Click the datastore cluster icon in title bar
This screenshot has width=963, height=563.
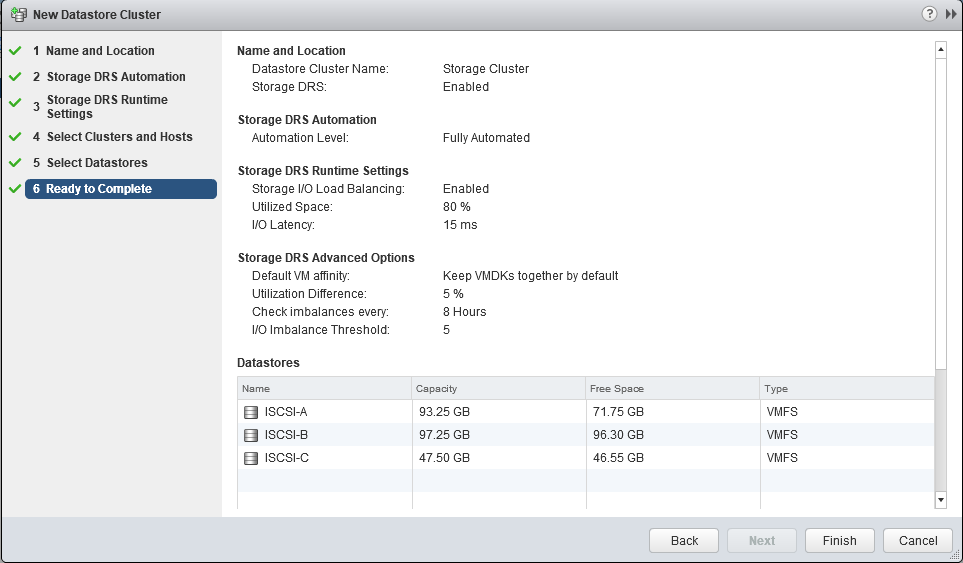pyautogui.click(x=18, y=15)
